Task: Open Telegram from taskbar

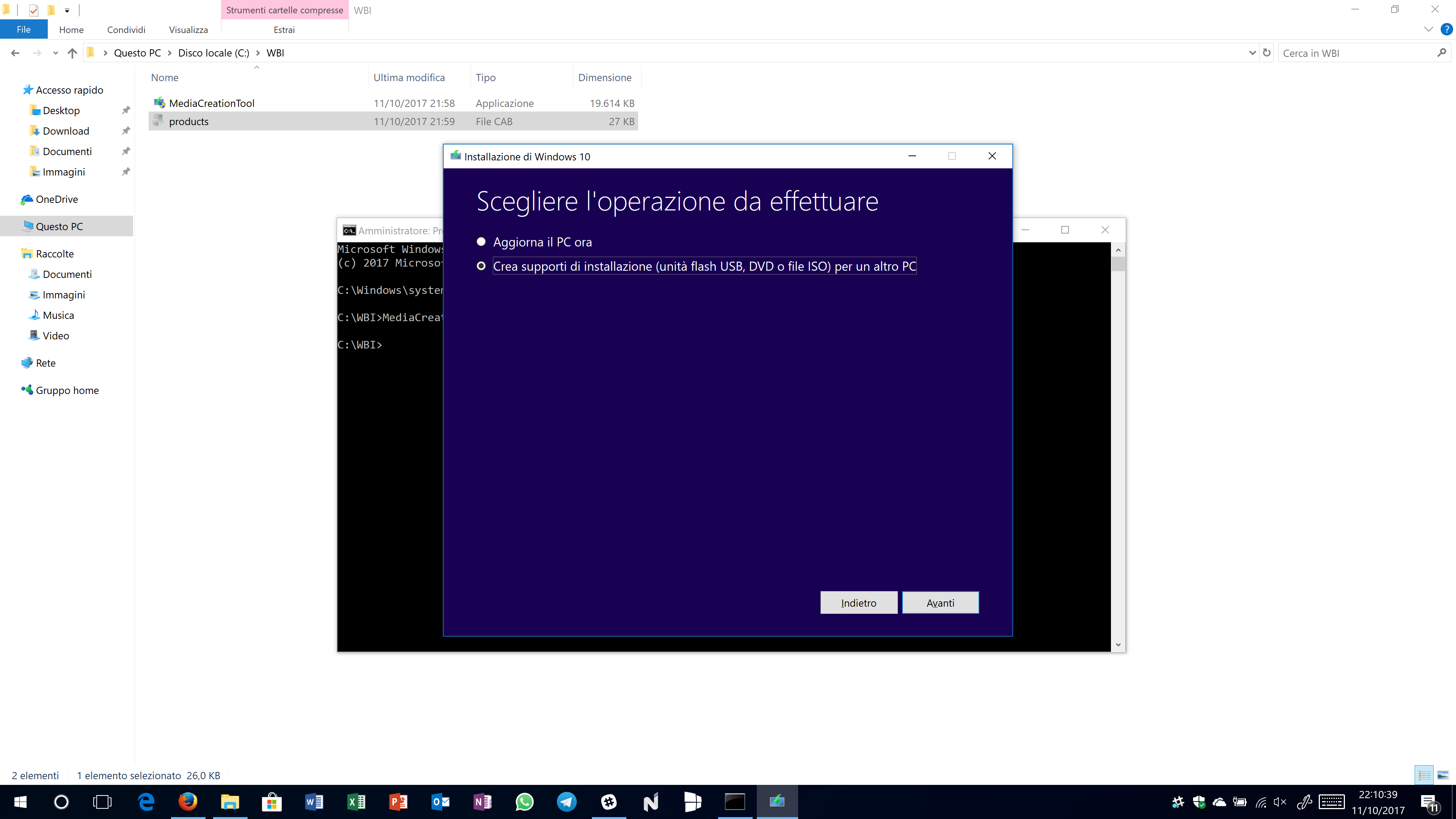Action: coord(566,802)
